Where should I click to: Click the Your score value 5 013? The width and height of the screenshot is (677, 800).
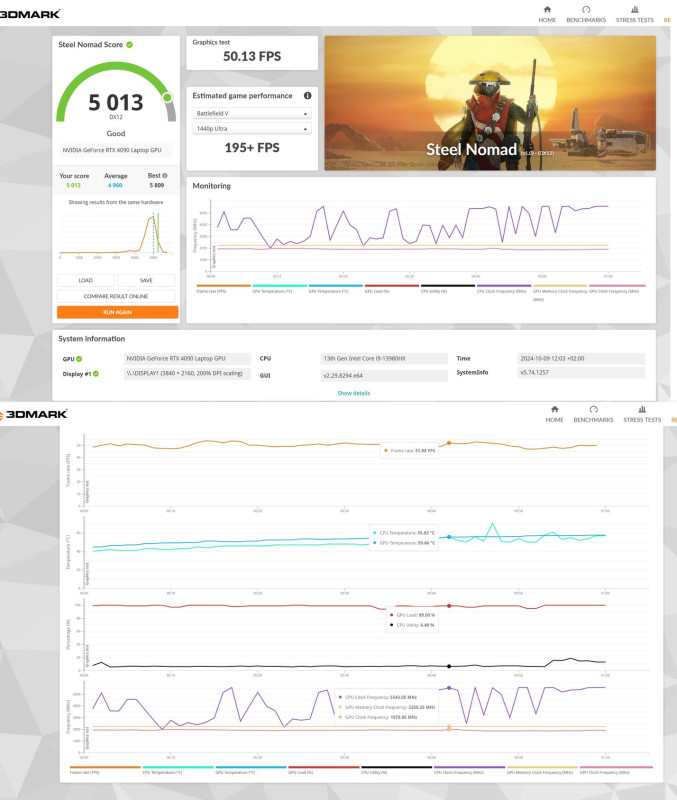pyautogui.click(x=73, y=185)
